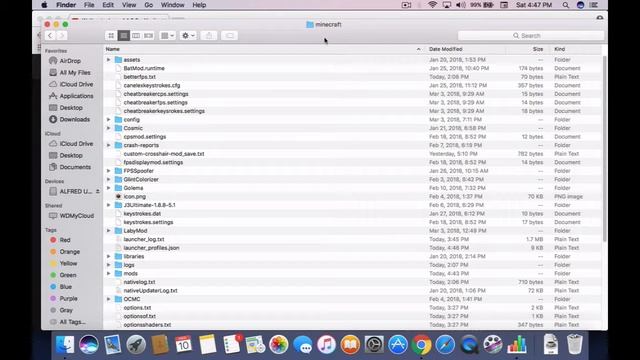Switch to column view in the toolbar
The image size is (640, 360).
point(136,36)
